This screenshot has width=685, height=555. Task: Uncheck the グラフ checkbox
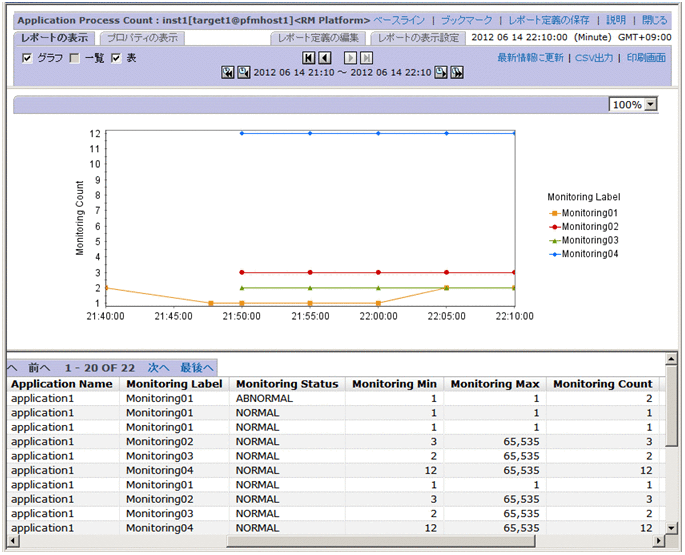coord(27,59)
